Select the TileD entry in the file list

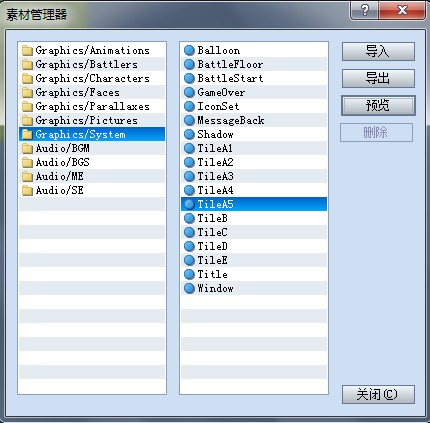254,246
